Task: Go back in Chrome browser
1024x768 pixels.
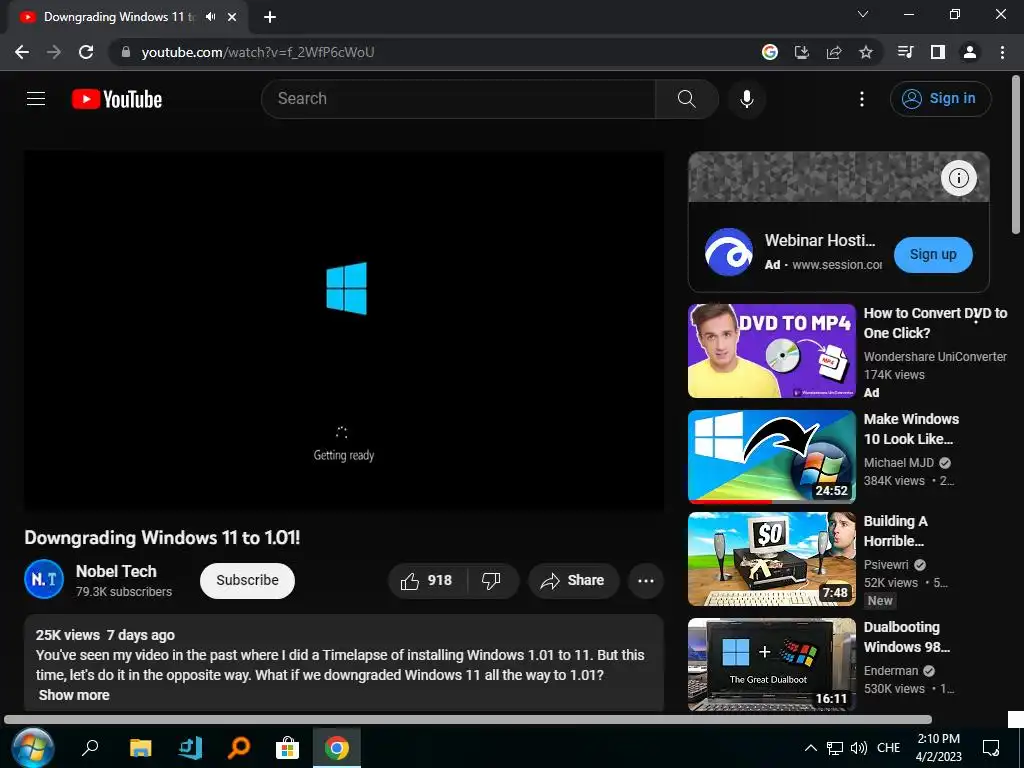Action: [x=22, y=52]
